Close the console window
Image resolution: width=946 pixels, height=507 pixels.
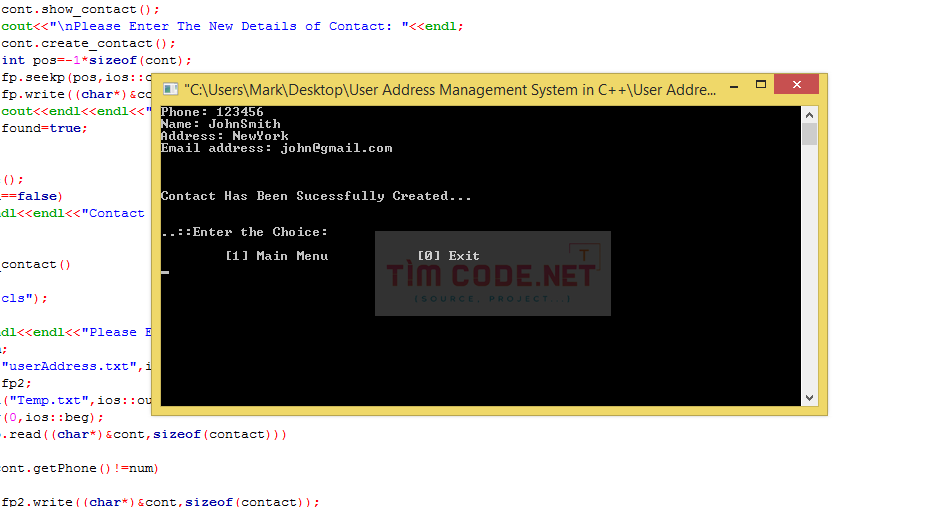[796, 84]
